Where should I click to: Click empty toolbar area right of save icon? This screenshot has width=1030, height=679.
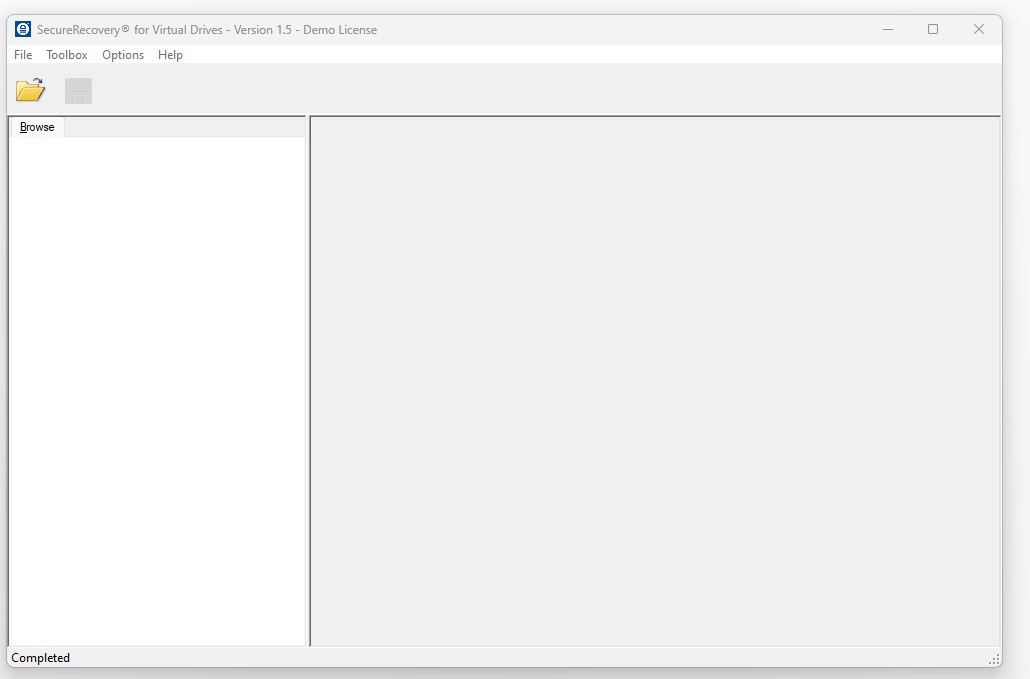pos(500,91)
